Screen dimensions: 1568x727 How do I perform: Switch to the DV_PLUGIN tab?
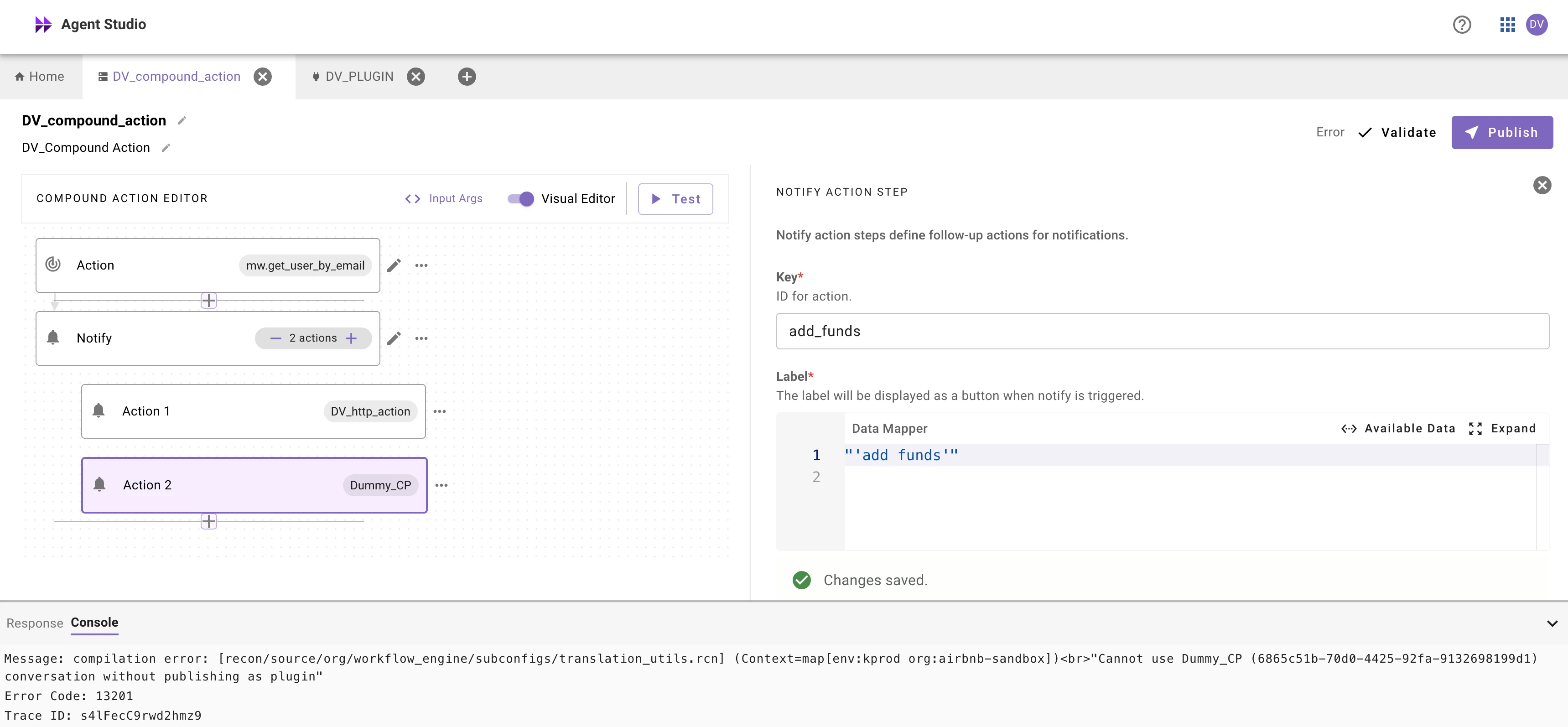tap(359, 77)
